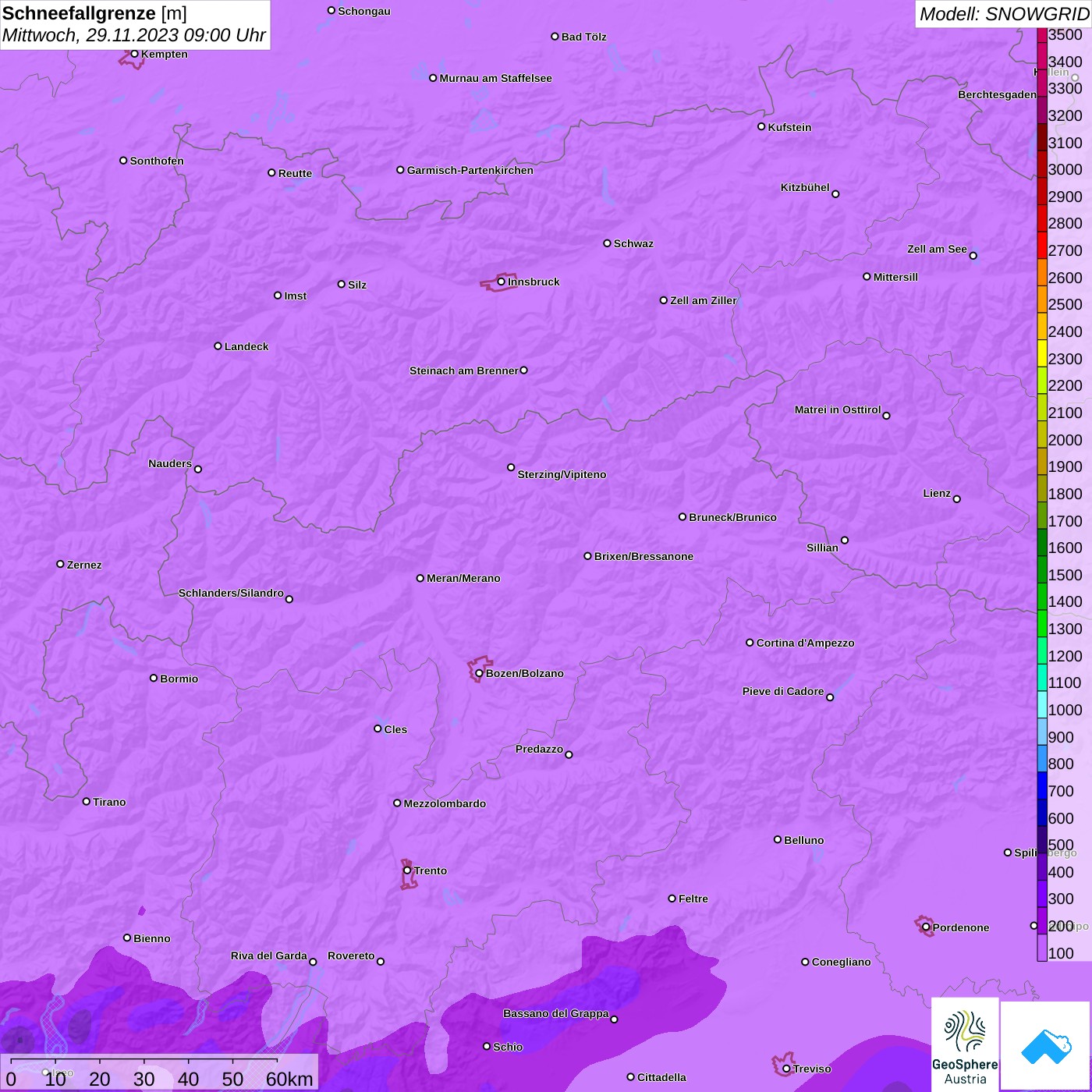Viewport: 1092px width, 1092px height.
Task: Select the Lienz location marker dot
Action: (x=957, y=499)
